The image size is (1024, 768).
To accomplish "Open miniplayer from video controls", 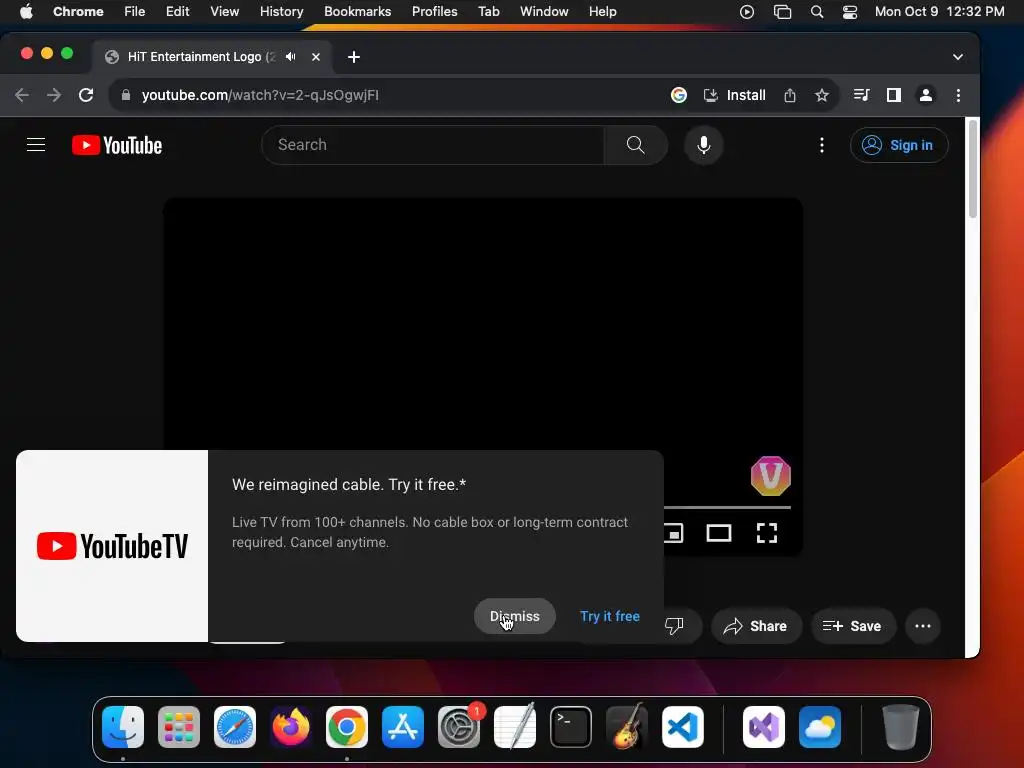I will (x=673, y=533).
